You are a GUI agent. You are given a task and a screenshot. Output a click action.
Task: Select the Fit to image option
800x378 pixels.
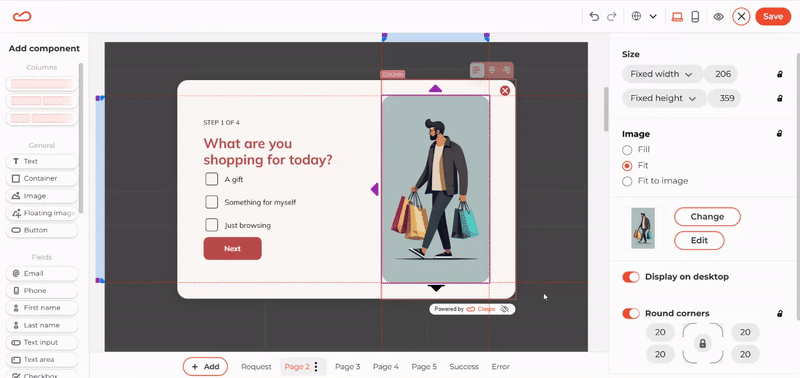[x=627, y=181]
